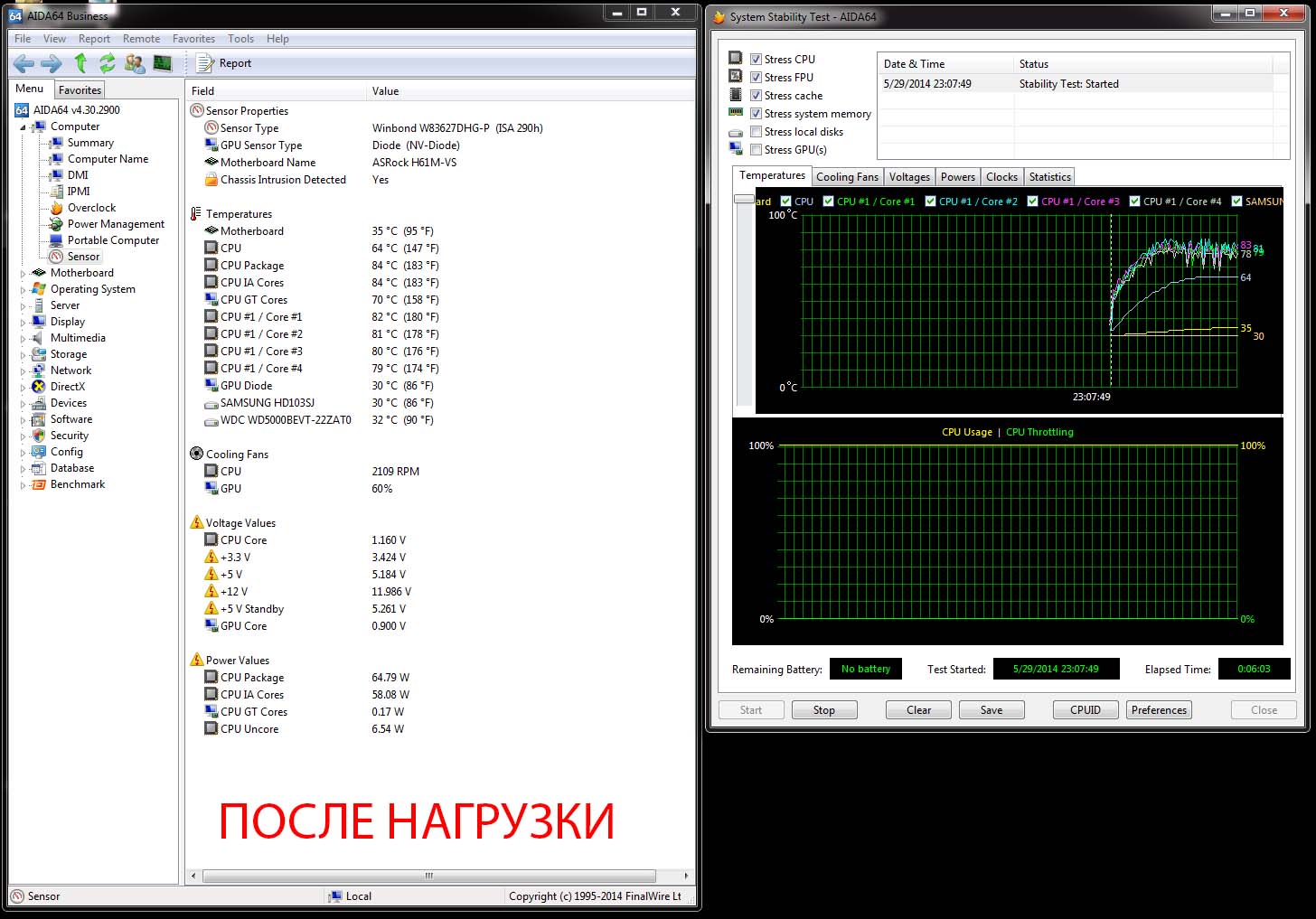Open the Remote menu
The width and height of the screenshot is (1316, 919).
click(141, 39)
